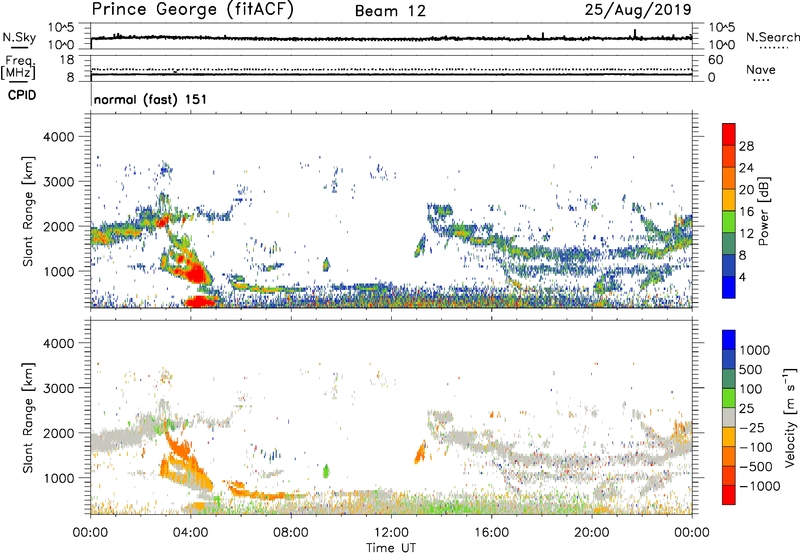
Task: Click the '60' label on the right Nave axis
Action: (715, 60)
